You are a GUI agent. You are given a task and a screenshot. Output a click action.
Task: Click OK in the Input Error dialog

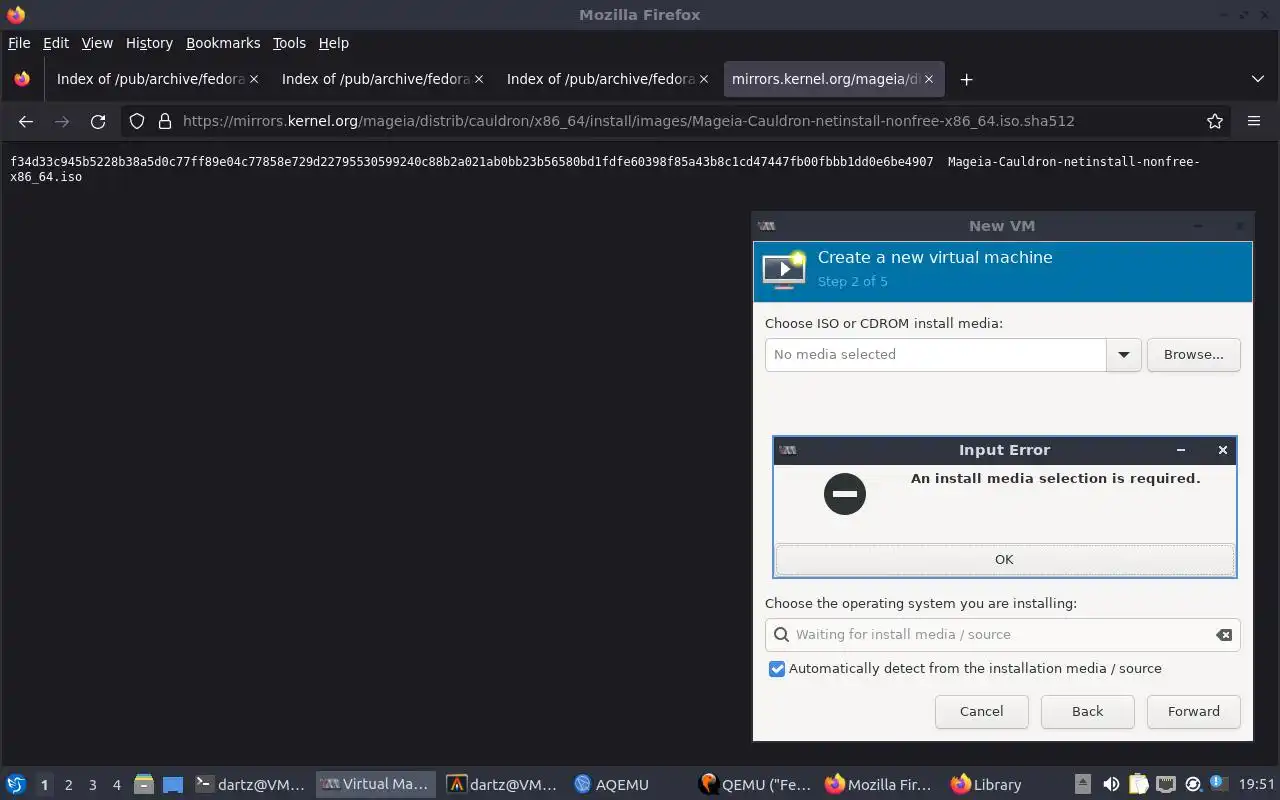point(1004,559)
